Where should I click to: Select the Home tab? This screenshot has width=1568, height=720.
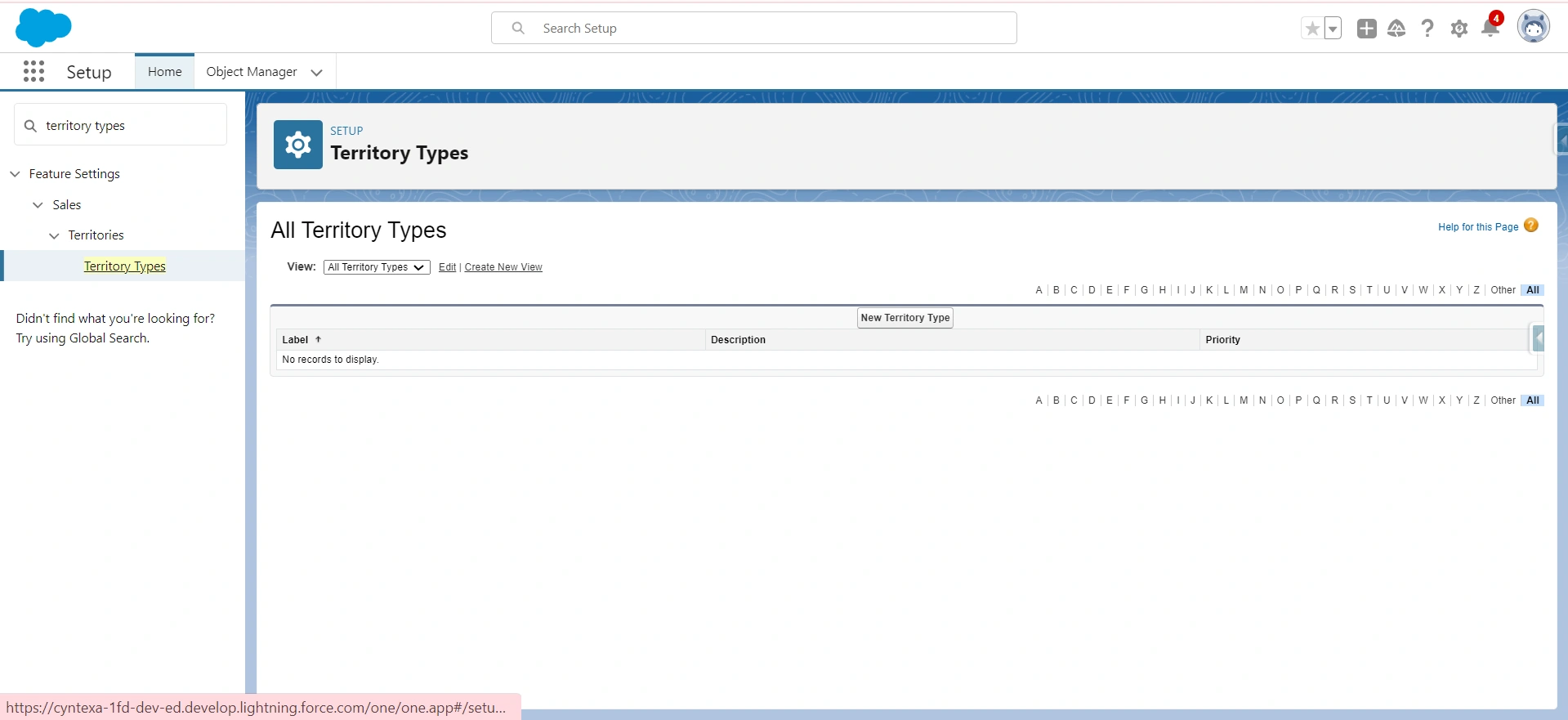click(x=164, y=72)
